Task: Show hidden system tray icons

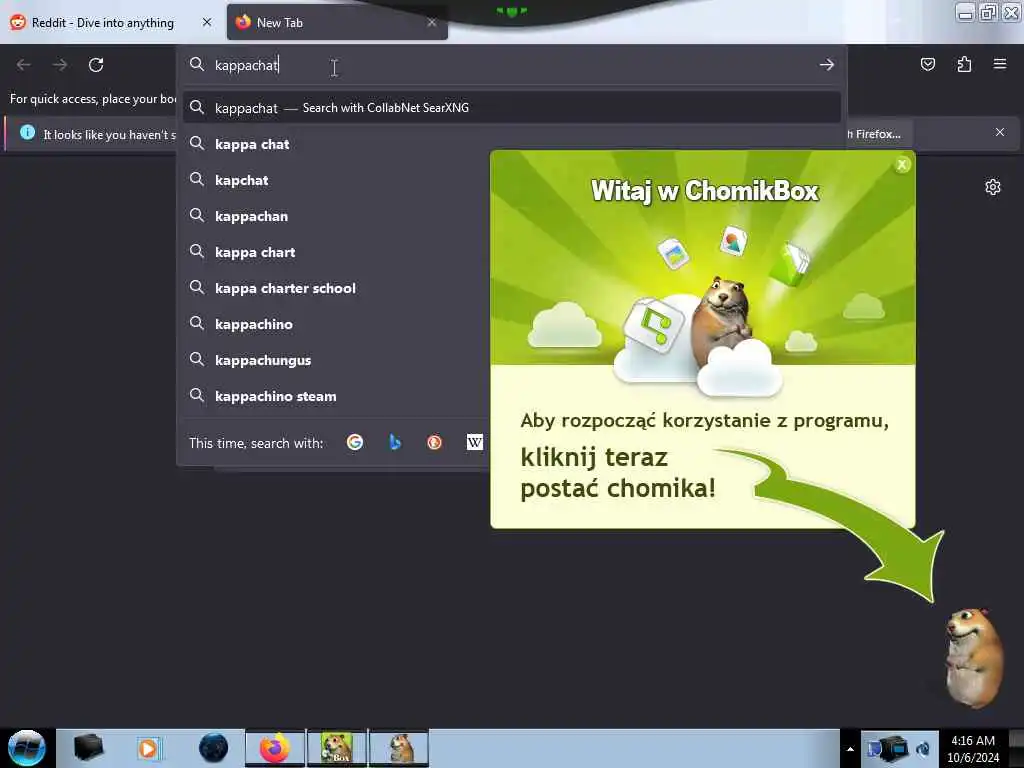Action: pyautogui.click(x=850, y=749)
